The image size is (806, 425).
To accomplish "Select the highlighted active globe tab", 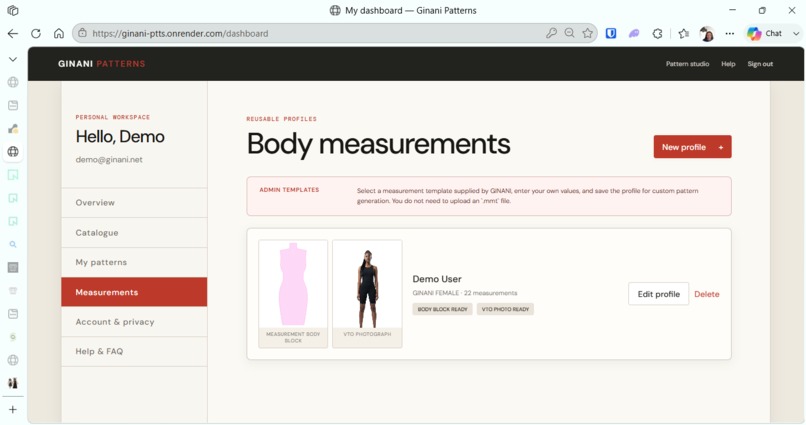I will point(13,152).
